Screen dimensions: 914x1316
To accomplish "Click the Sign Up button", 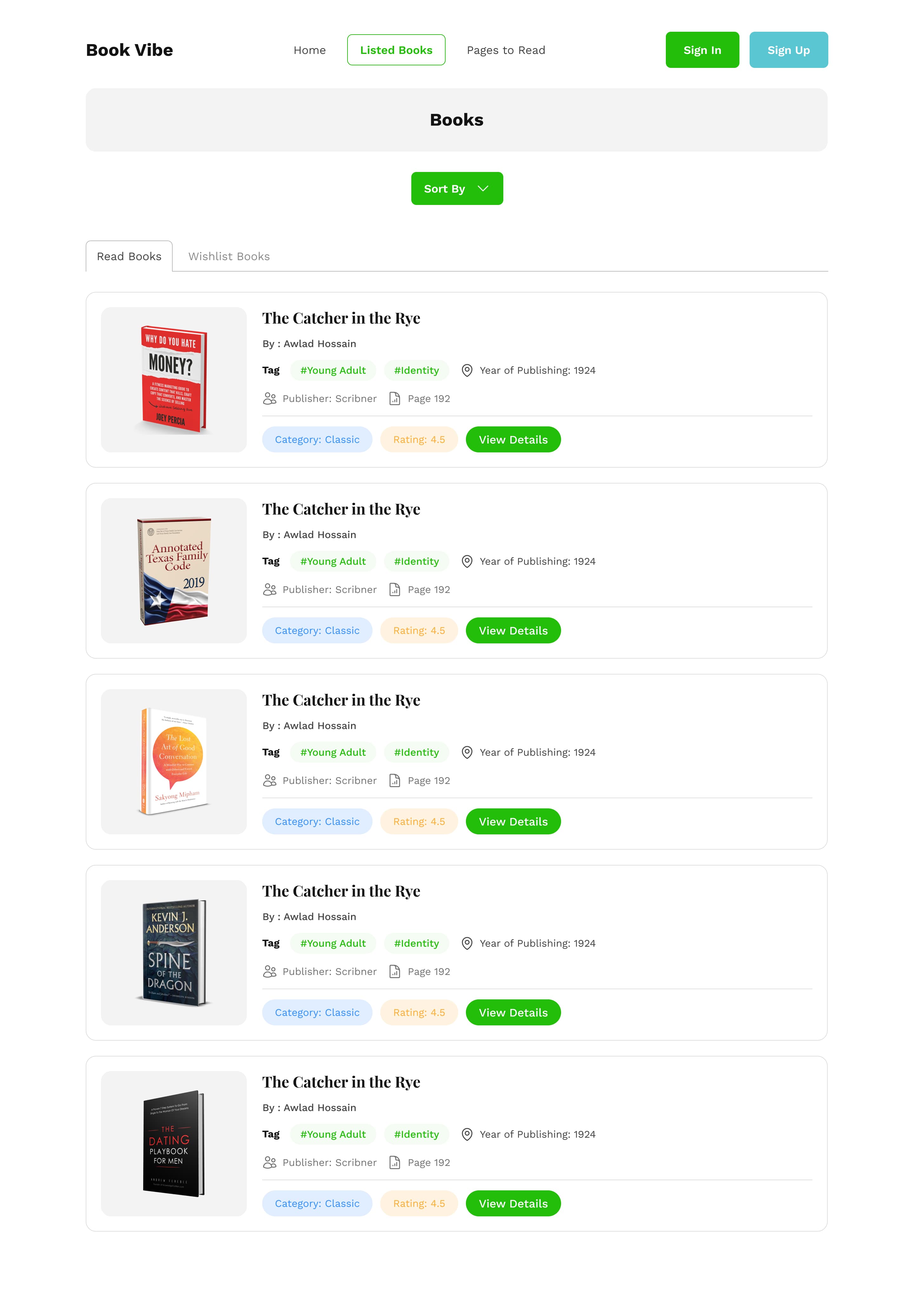I will [x=788, y=50].
